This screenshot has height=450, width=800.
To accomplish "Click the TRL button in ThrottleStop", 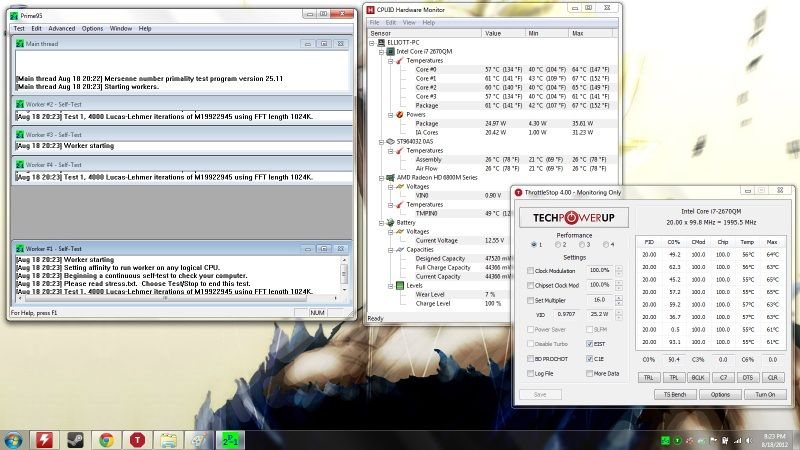I will pyautogui.click(x=648, y=378).
